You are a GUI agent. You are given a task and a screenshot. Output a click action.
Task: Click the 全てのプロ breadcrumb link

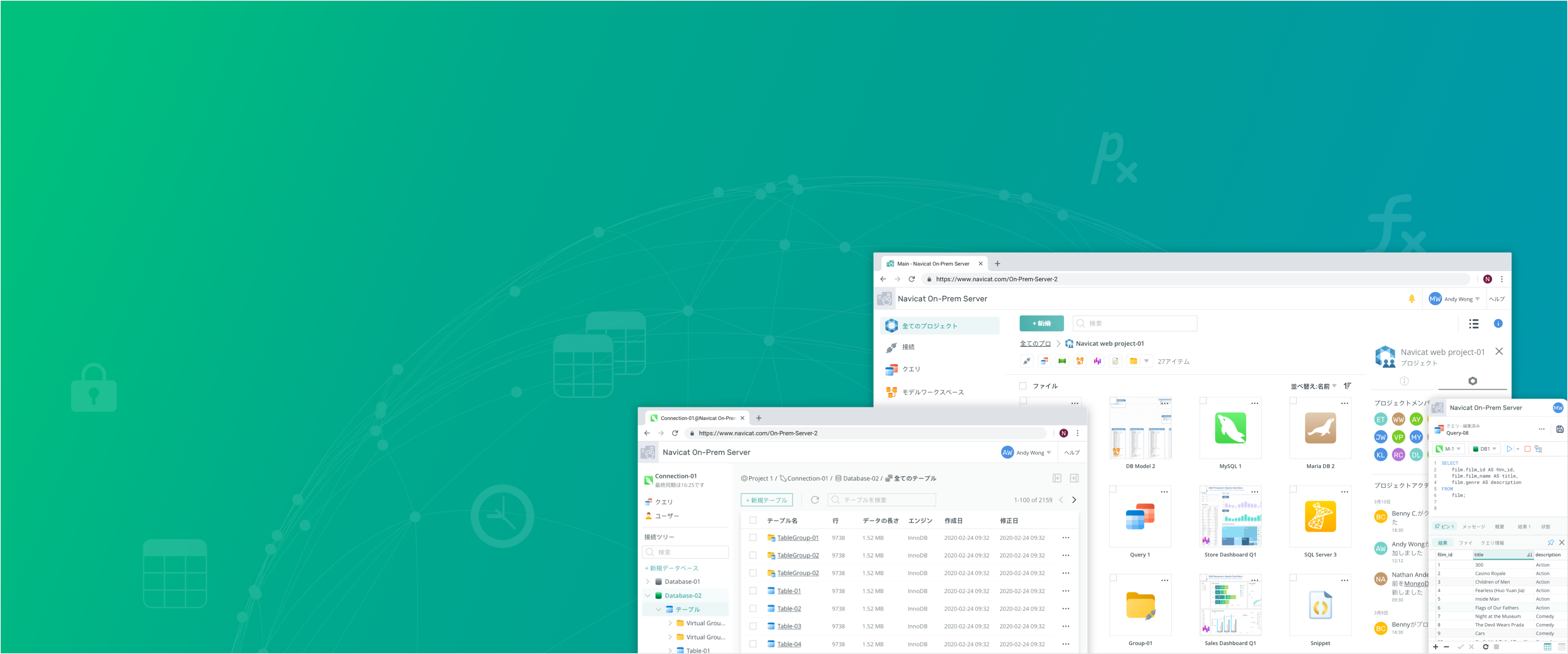tap(1035, 343)
